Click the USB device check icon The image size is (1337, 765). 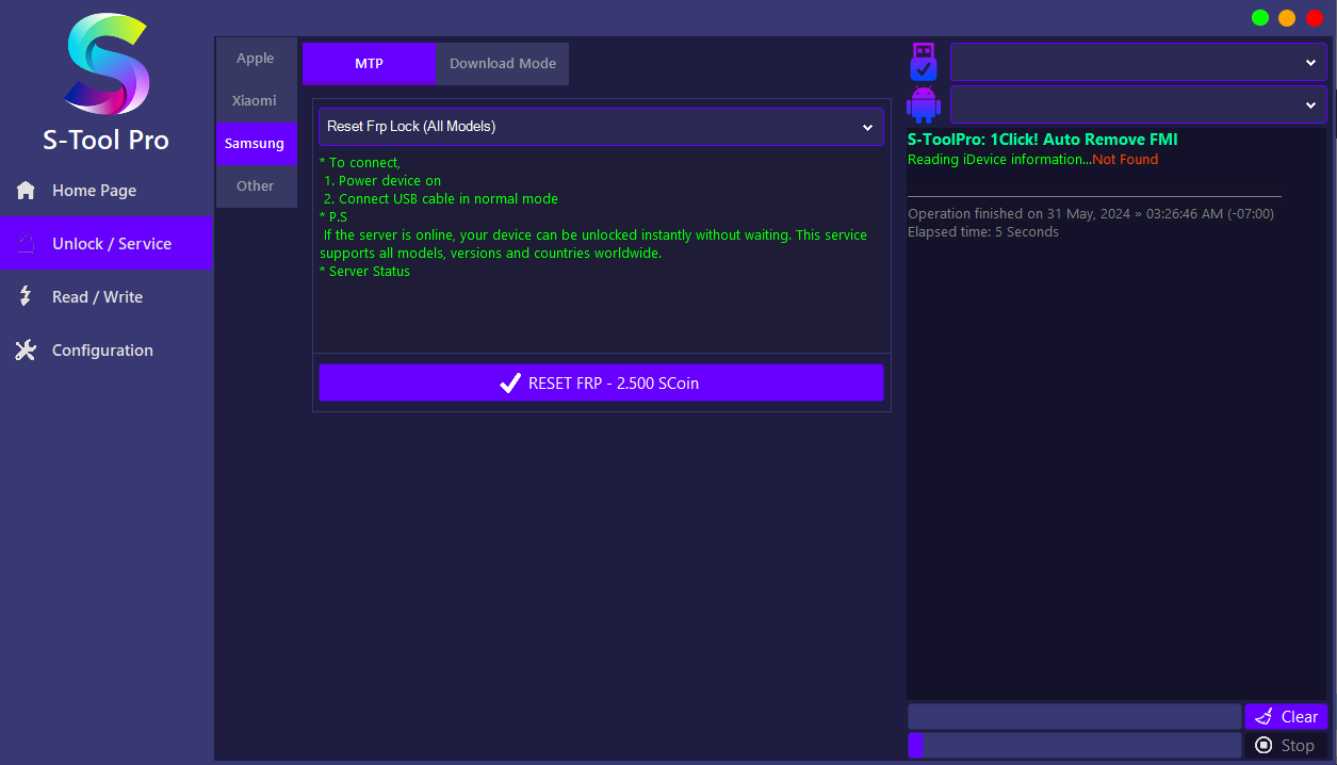click(x=923, y=62)
